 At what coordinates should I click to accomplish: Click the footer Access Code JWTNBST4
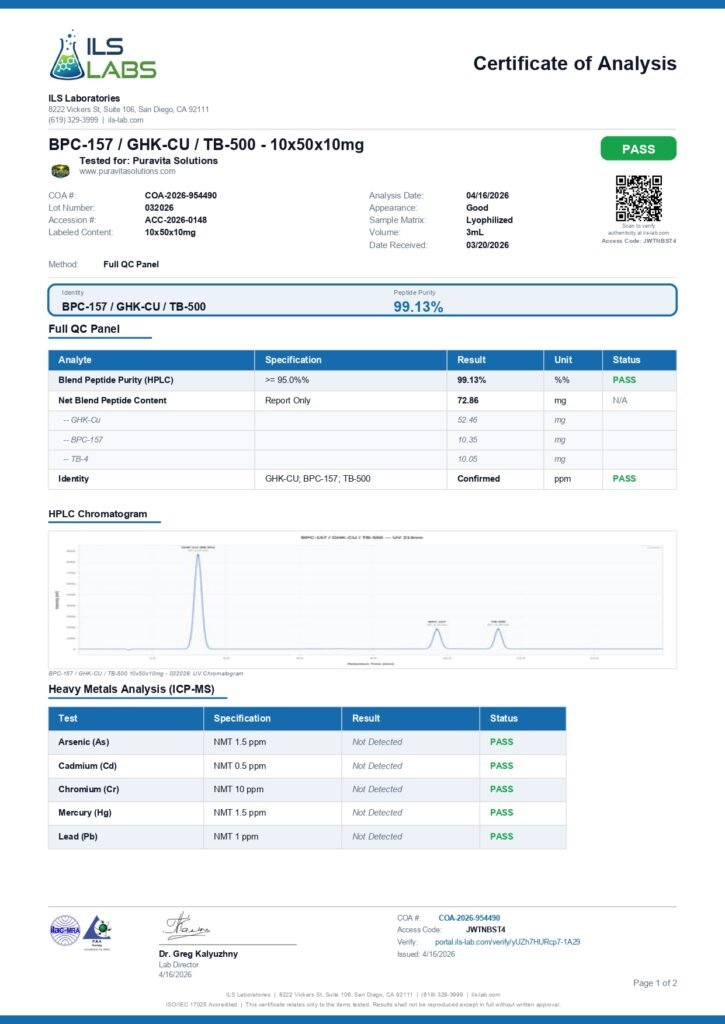coord(486,929)
